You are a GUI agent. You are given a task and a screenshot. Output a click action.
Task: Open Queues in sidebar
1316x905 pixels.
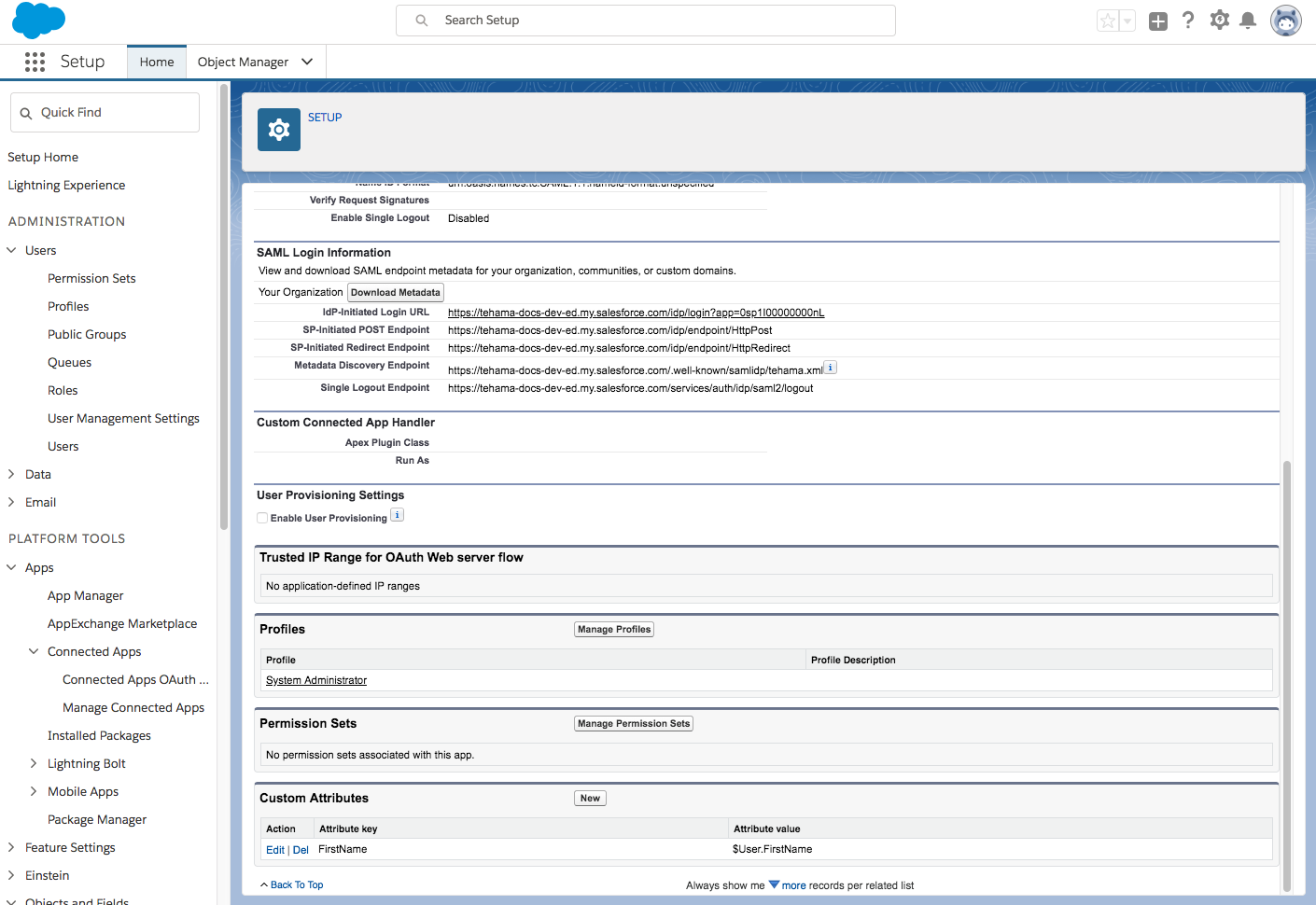tap(70, 362)
